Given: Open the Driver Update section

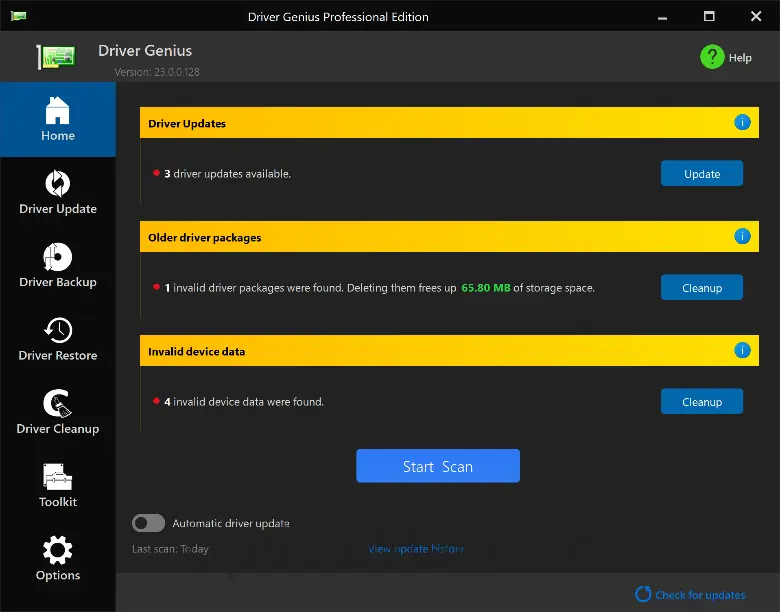Looking at the screenshot, I should [x=57, y=192].
